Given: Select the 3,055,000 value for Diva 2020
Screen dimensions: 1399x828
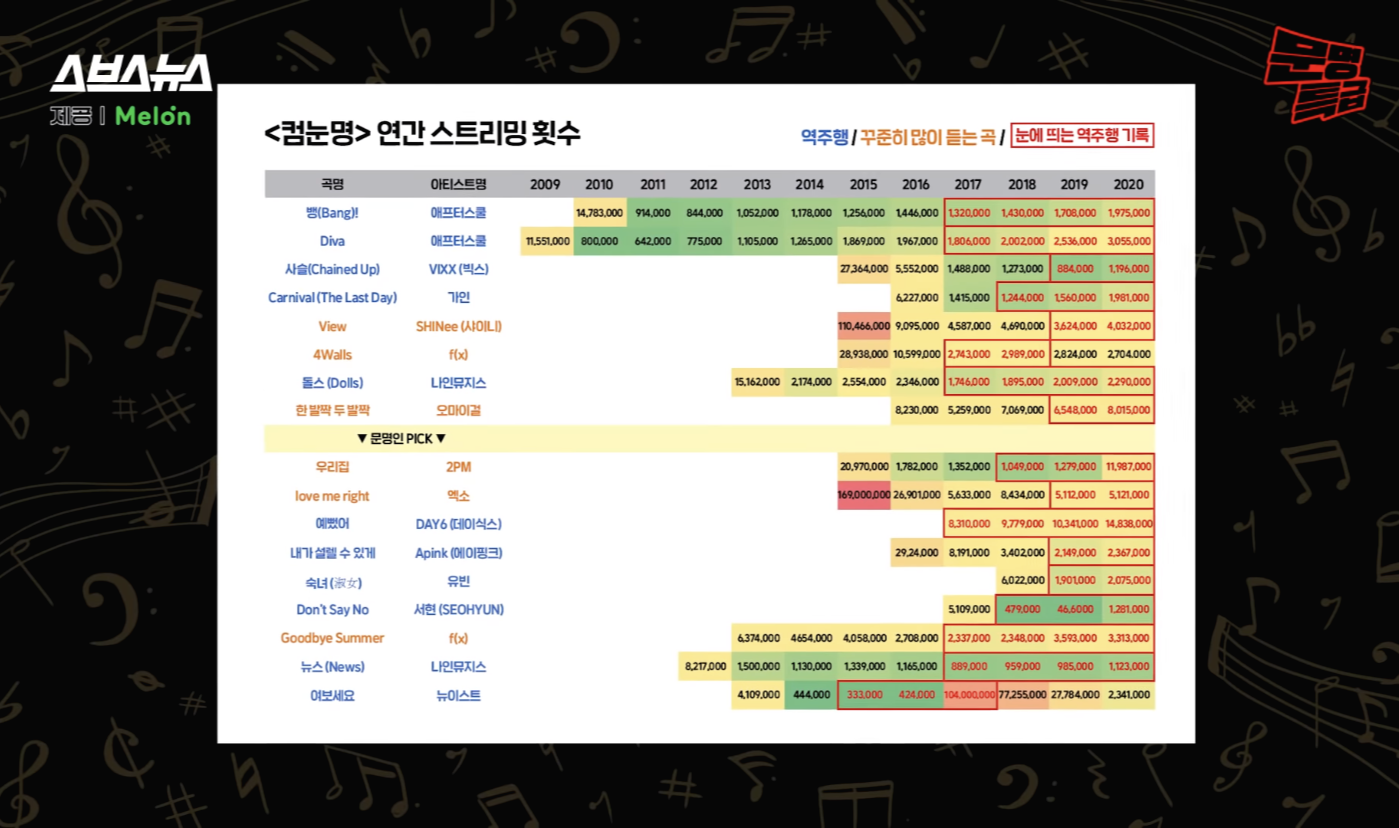Looking at the screenshot, I should (1128, 241).
